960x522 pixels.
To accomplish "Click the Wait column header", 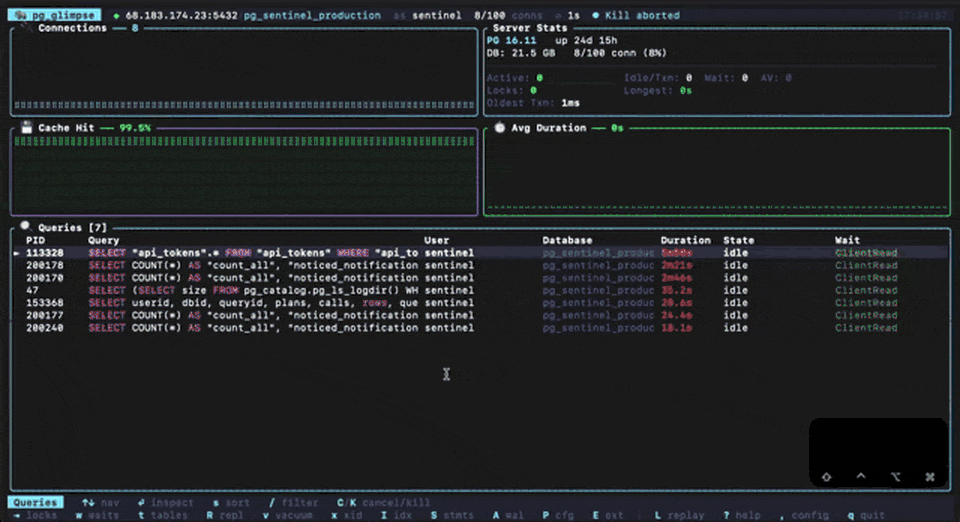I will 847,240.
